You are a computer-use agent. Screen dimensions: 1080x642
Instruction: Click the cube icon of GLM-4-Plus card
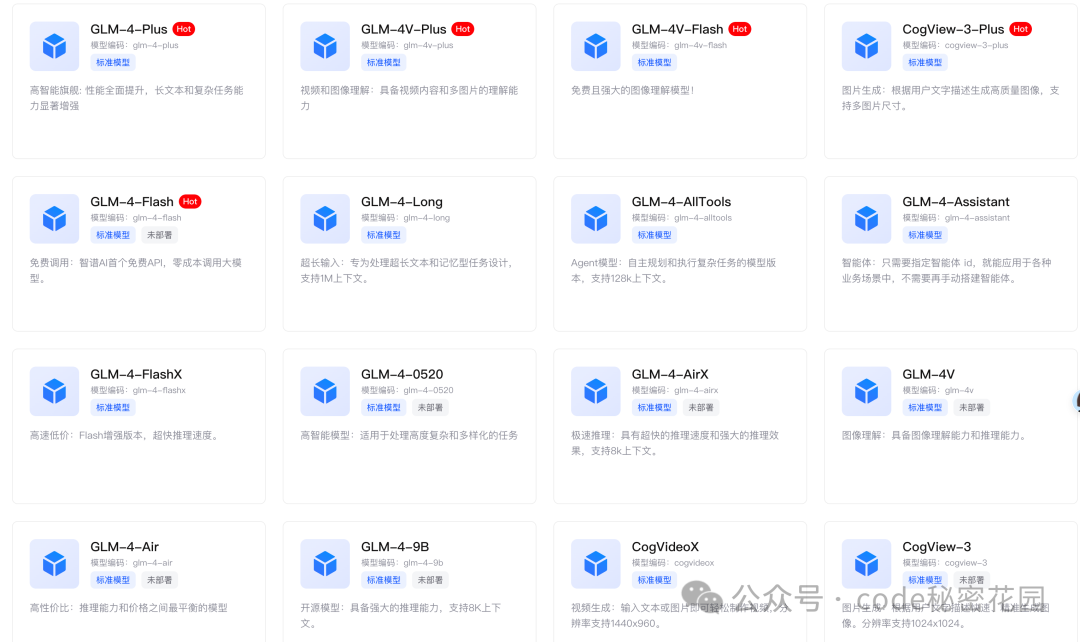(54, 46)
